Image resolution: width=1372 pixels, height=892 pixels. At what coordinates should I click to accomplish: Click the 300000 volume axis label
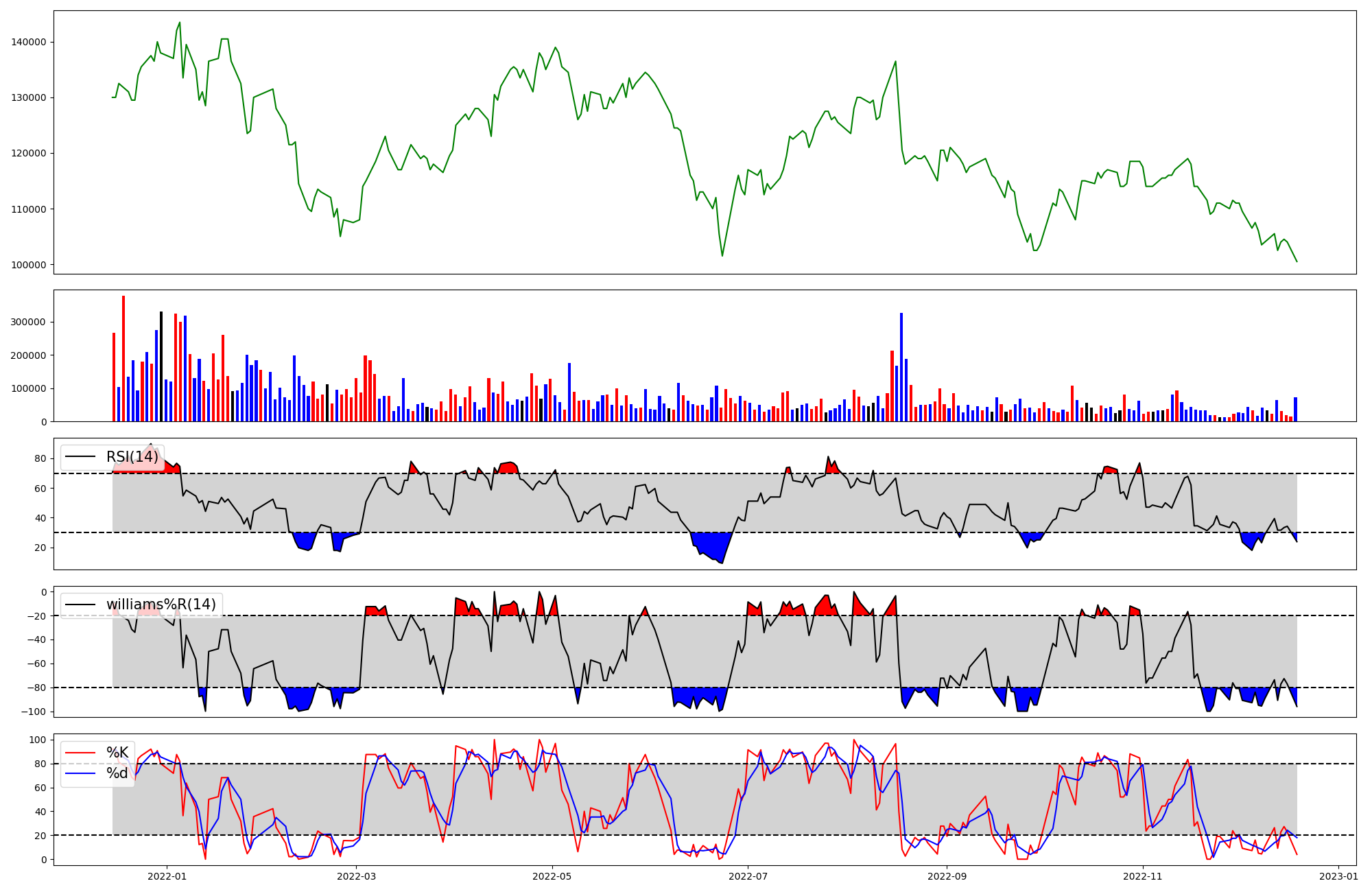point(29,322)
